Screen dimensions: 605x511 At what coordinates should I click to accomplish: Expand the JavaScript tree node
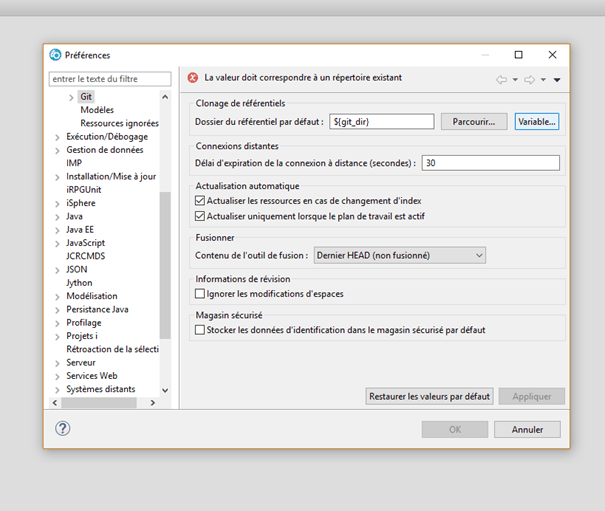57,244
